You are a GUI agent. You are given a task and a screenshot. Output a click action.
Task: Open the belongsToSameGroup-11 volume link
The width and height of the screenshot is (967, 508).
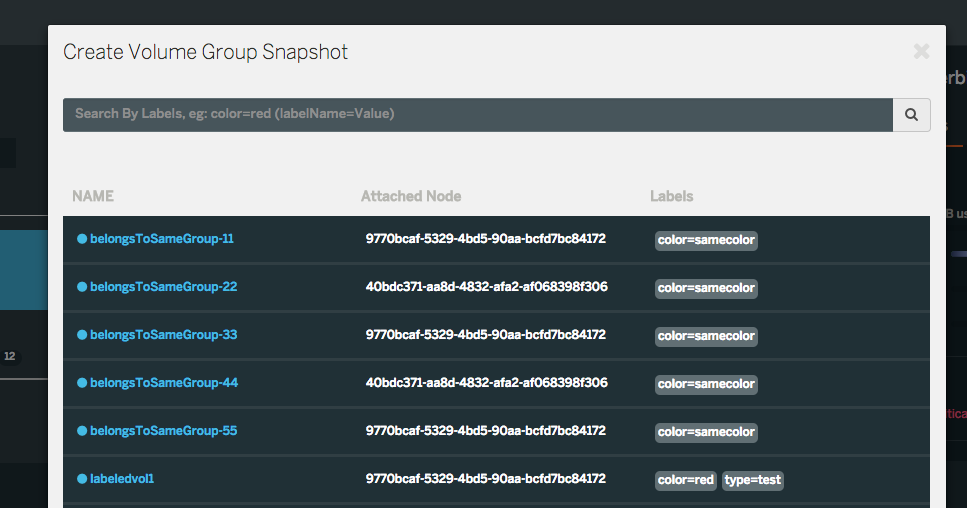161,239
